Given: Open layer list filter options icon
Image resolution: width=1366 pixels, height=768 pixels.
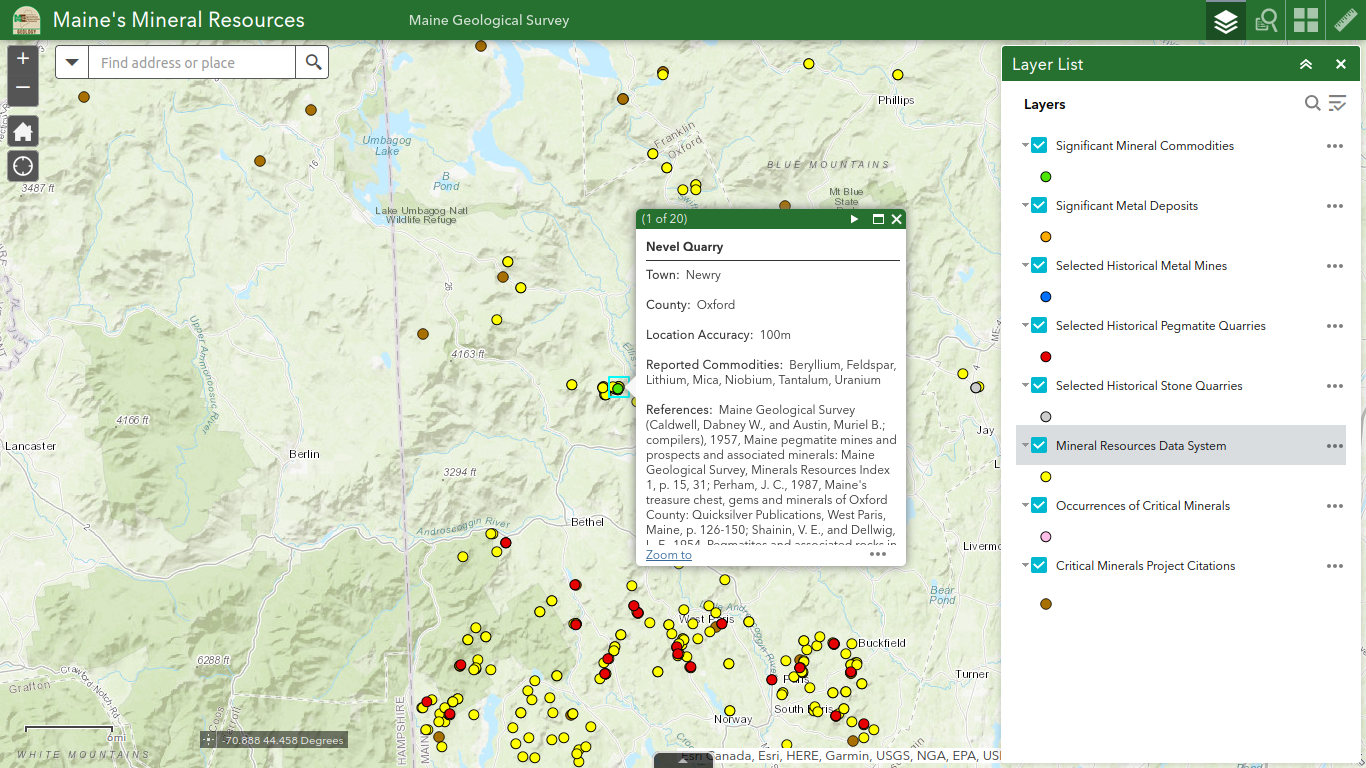Looking at the screenshot, I should coord(1337,103).
